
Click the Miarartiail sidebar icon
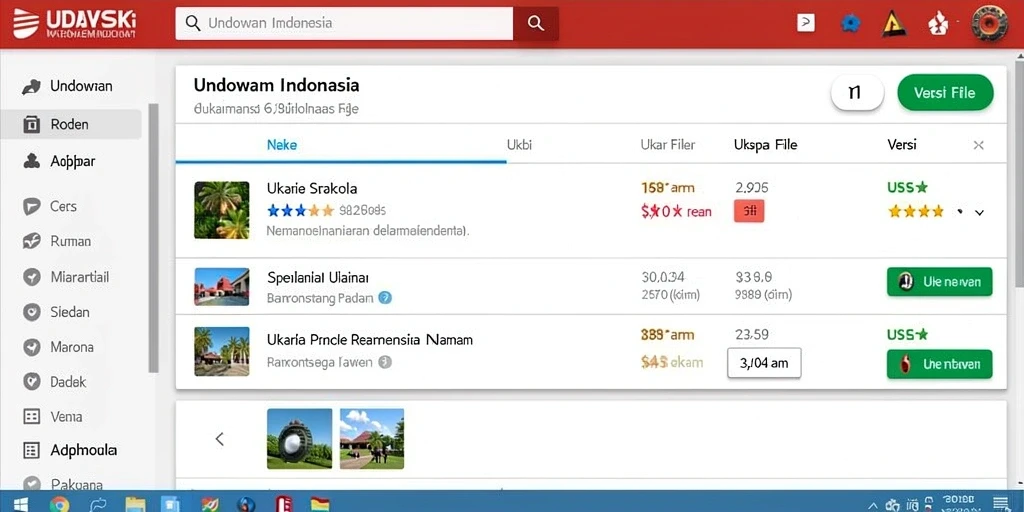(x=31, y=277)
